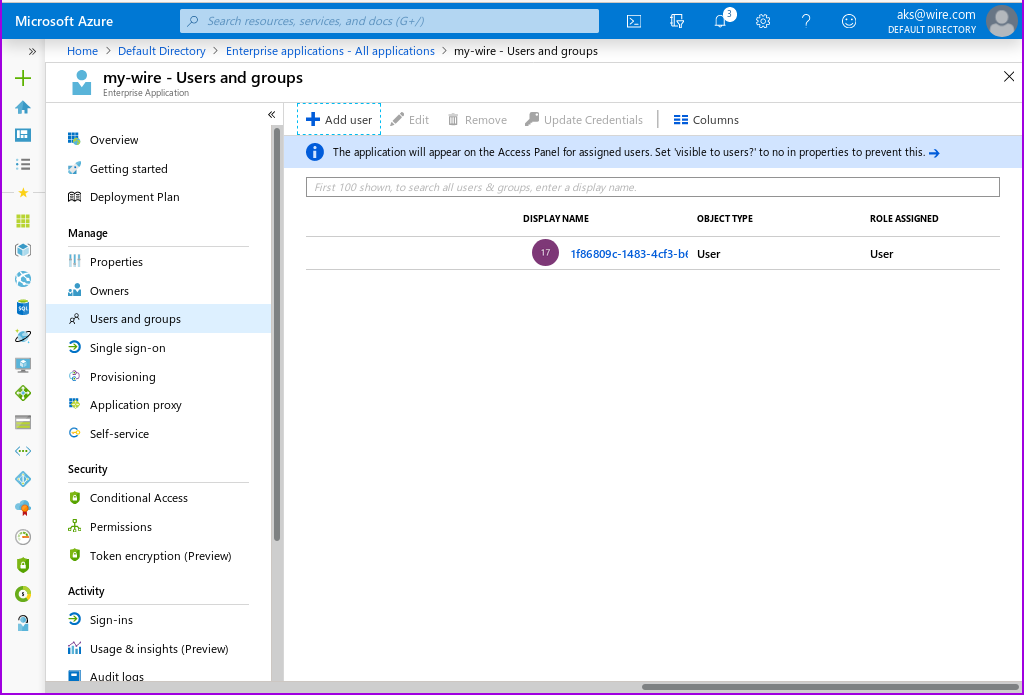Open Security Center green shield icon
This screenshot has height=695, width=1024.
click(23, 565)
